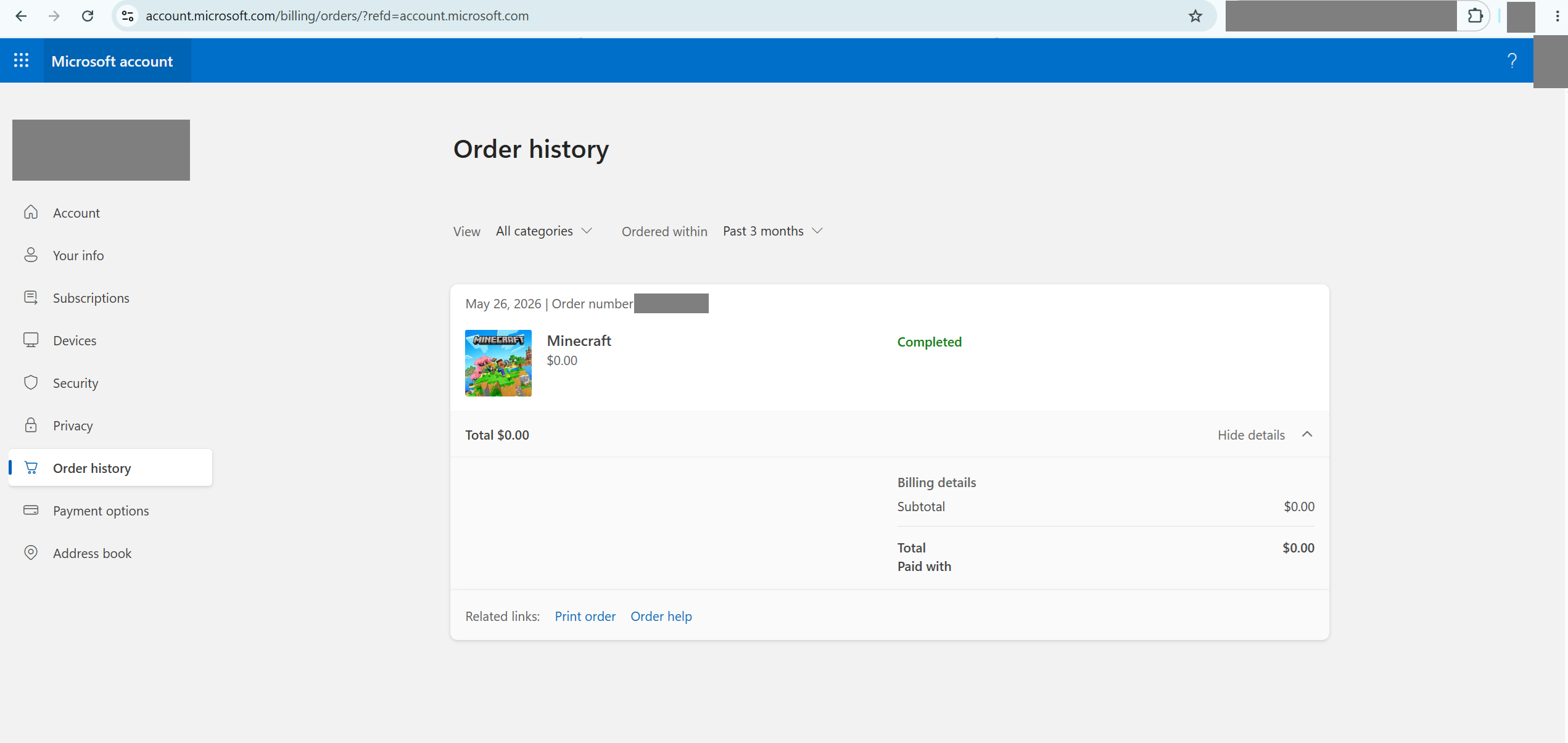Click the Minecraft cover thumbnail
The width and height of the screenshot is (1568, 743).
click(498, 363)
